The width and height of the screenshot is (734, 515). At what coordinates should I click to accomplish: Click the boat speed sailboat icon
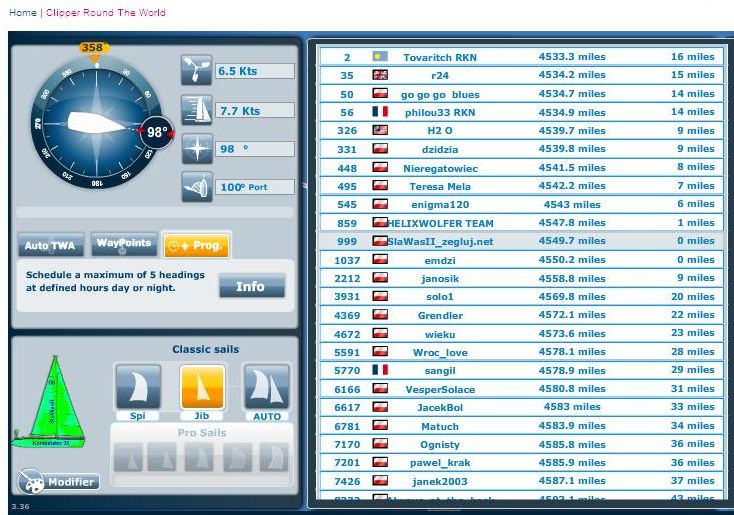click(195, 110)
